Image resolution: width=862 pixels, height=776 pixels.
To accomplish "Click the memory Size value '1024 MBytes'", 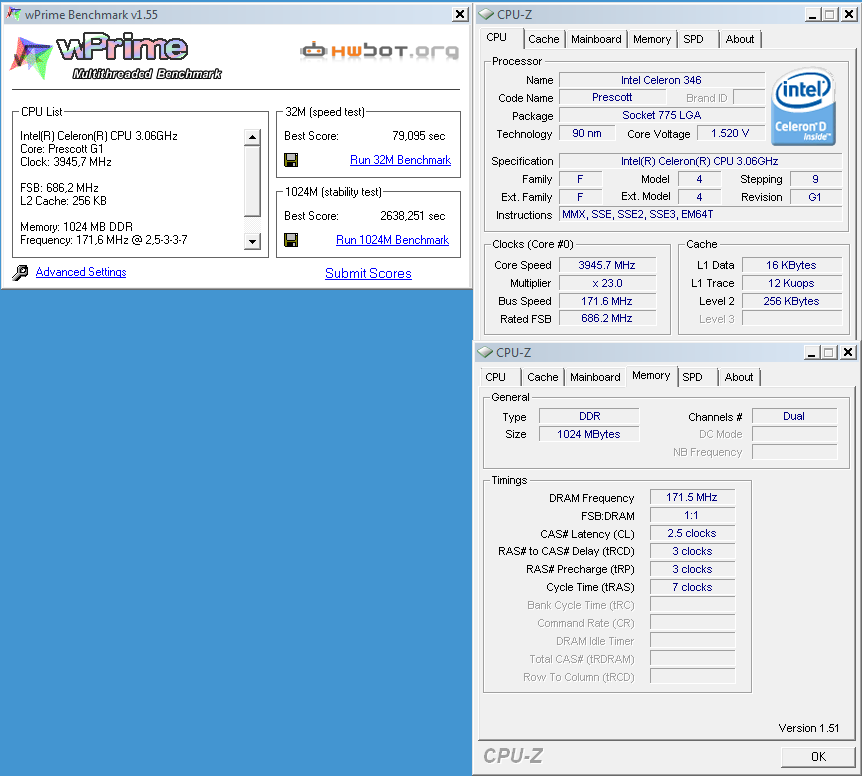I will pos(589,434).
